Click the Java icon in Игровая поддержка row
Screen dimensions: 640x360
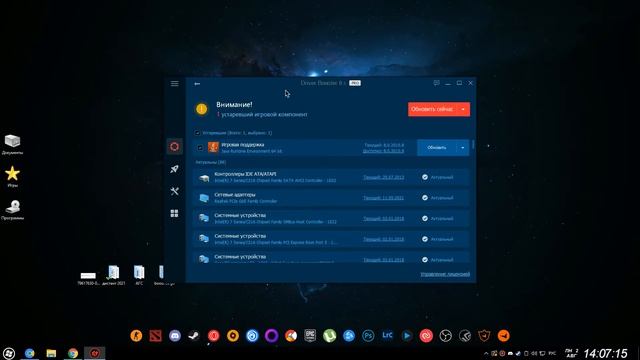[213, 147]
